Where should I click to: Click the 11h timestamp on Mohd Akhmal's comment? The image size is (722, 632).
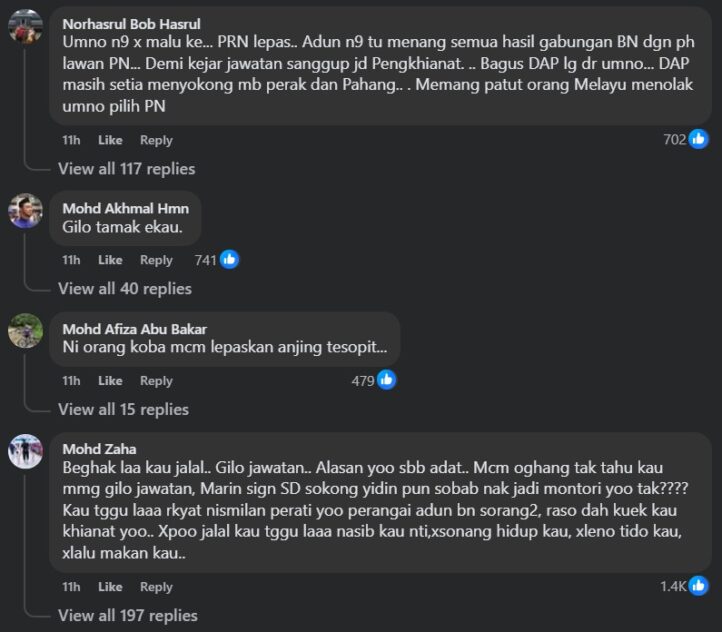(71, 260)
